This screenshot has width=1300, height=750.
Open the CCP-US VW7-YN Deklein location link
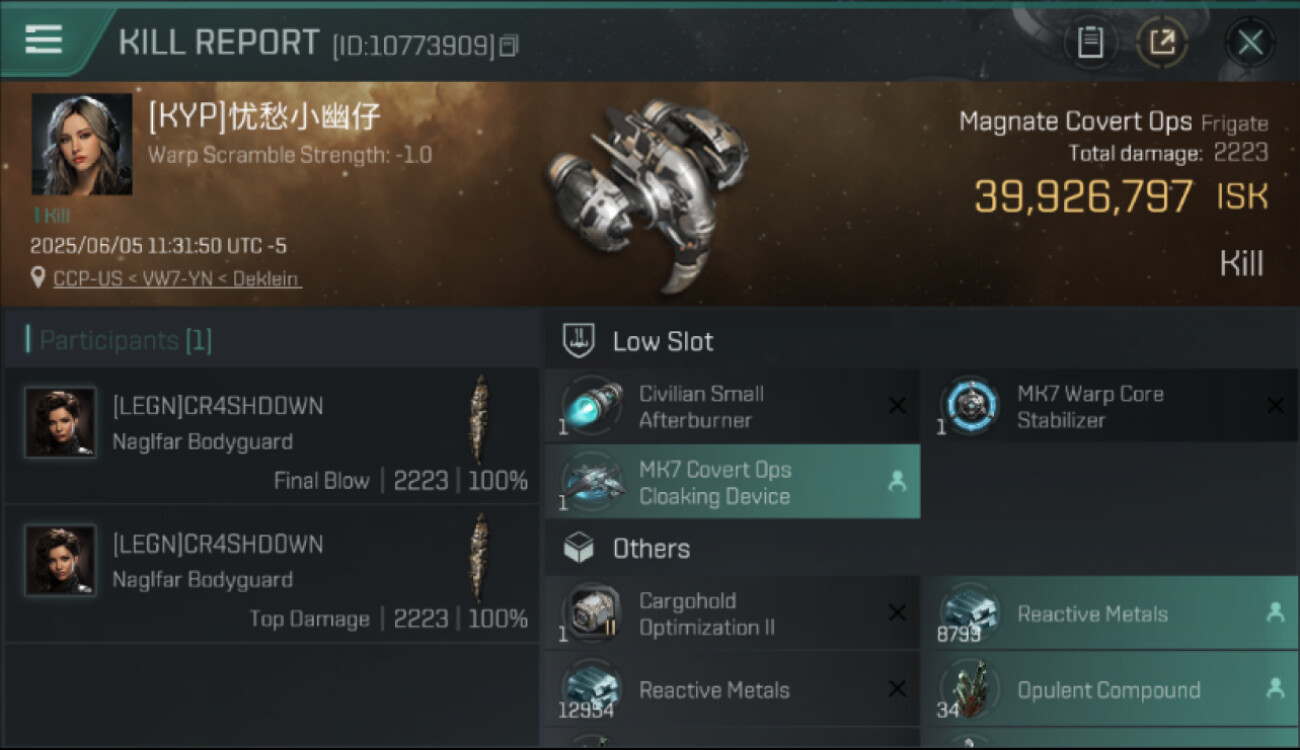tap(177, 279)
